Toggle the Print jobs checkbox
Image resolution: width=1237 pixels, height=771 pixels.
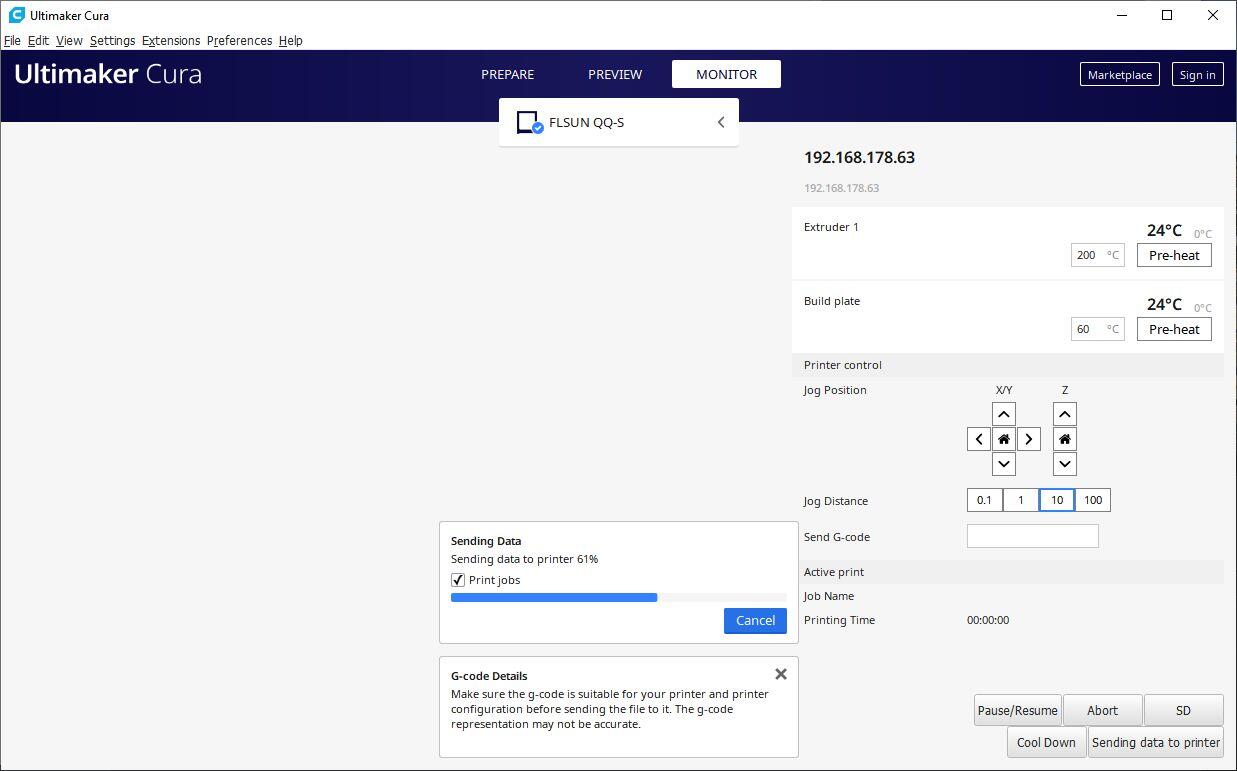pos(458,580)
